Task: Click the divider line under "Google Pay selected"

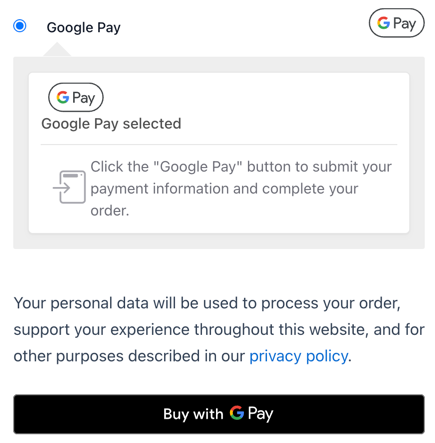Action: [219, 145]
